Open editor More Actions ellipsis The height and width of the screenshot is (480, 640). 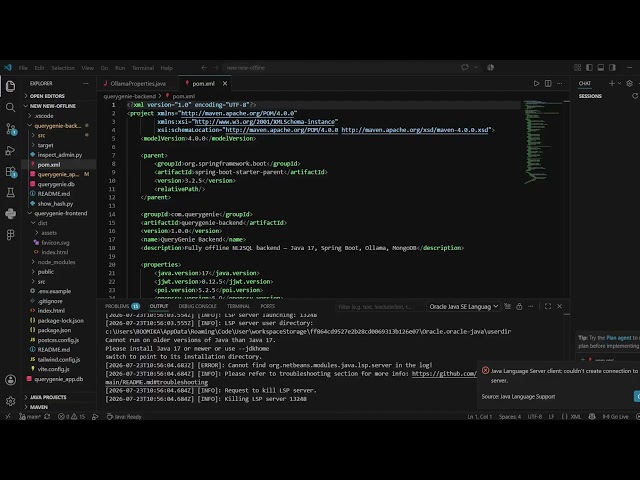(x=560, y=84)
